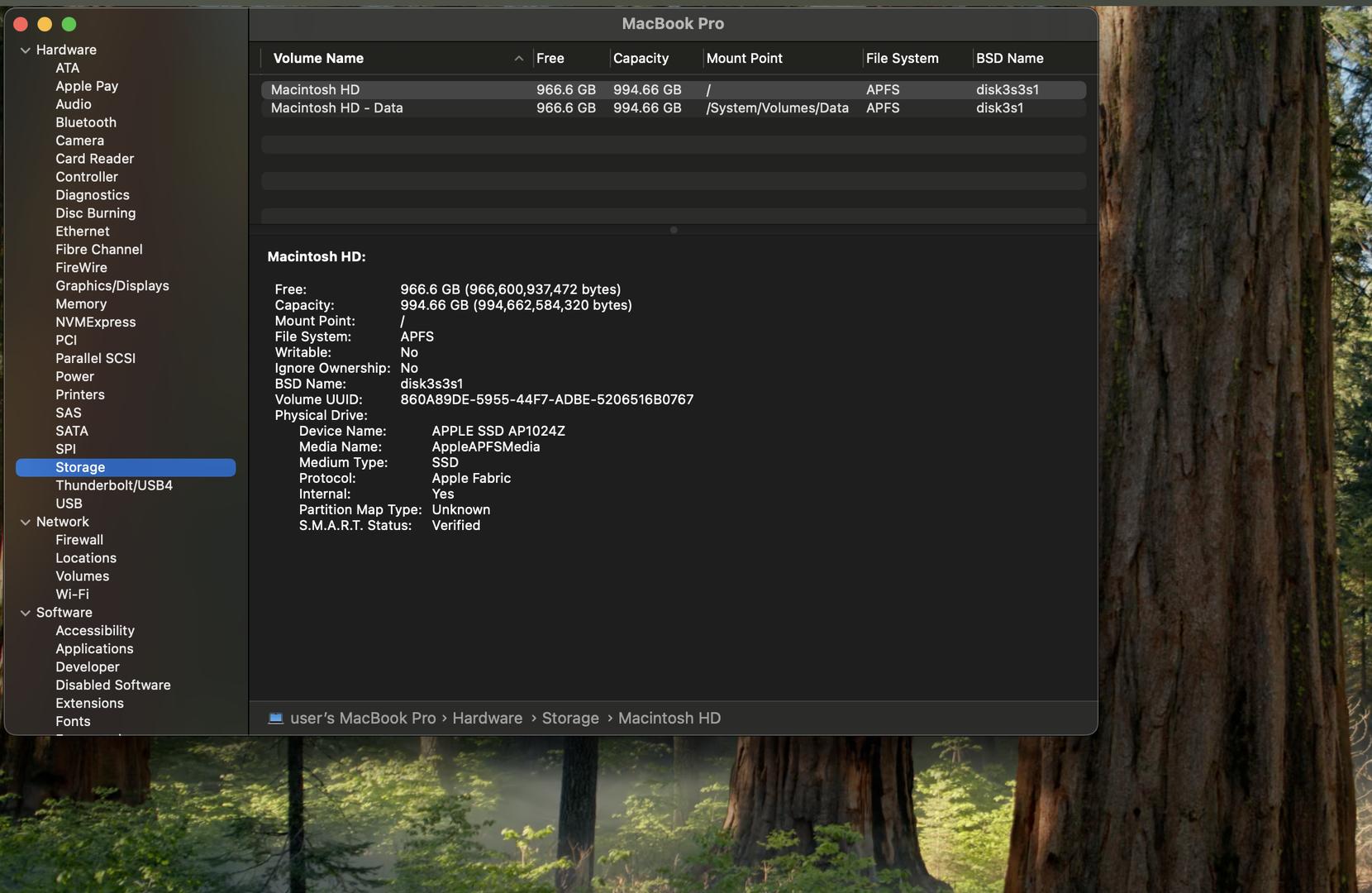1372x893 pixels.
Task: Select the Macintosh HD - Data row
Action: (674, 108)
